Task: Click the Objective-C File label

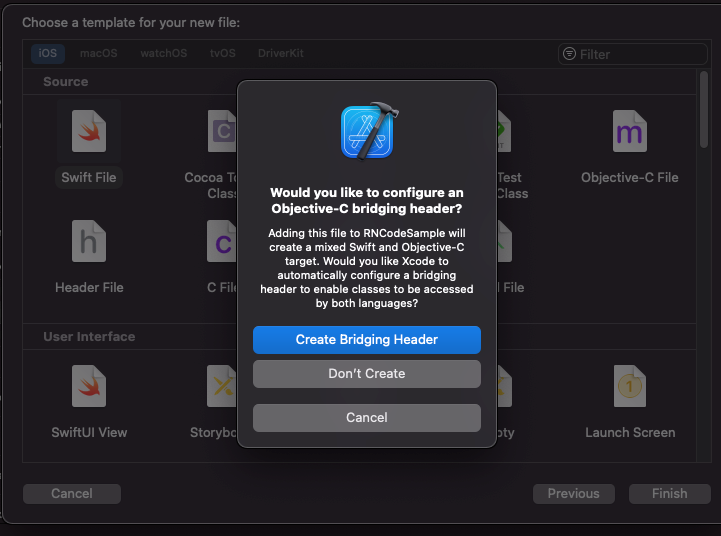Action: point(629,177)
